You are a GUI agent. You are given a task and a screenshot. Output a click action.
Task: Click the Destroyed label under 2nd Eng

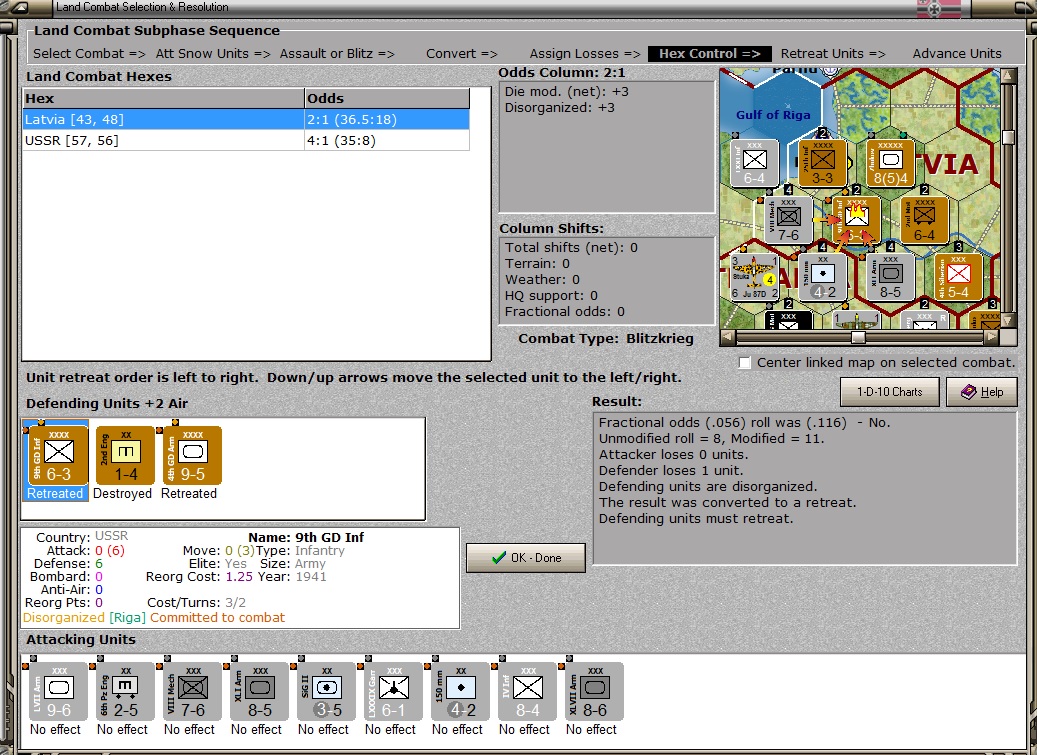point(122,494)
